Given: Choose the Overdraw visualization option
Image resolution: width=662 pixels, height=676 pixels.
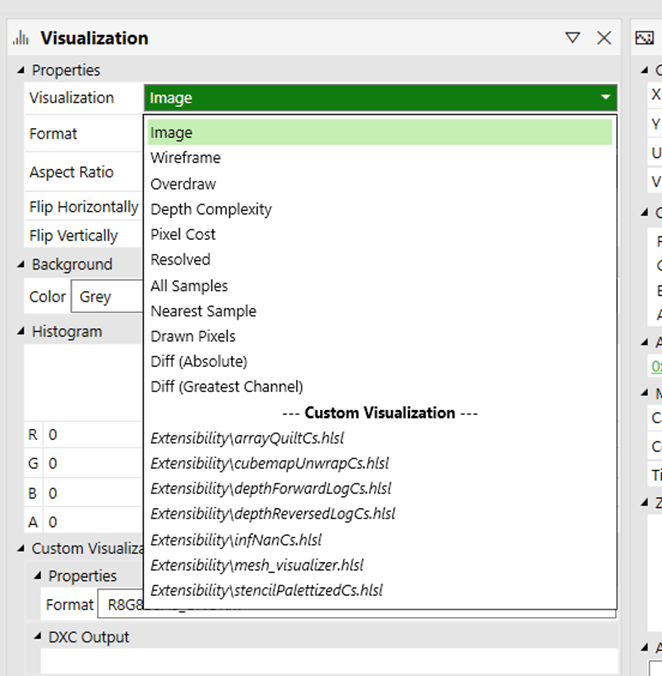Looking at the screenshot, I should (380, 184).
